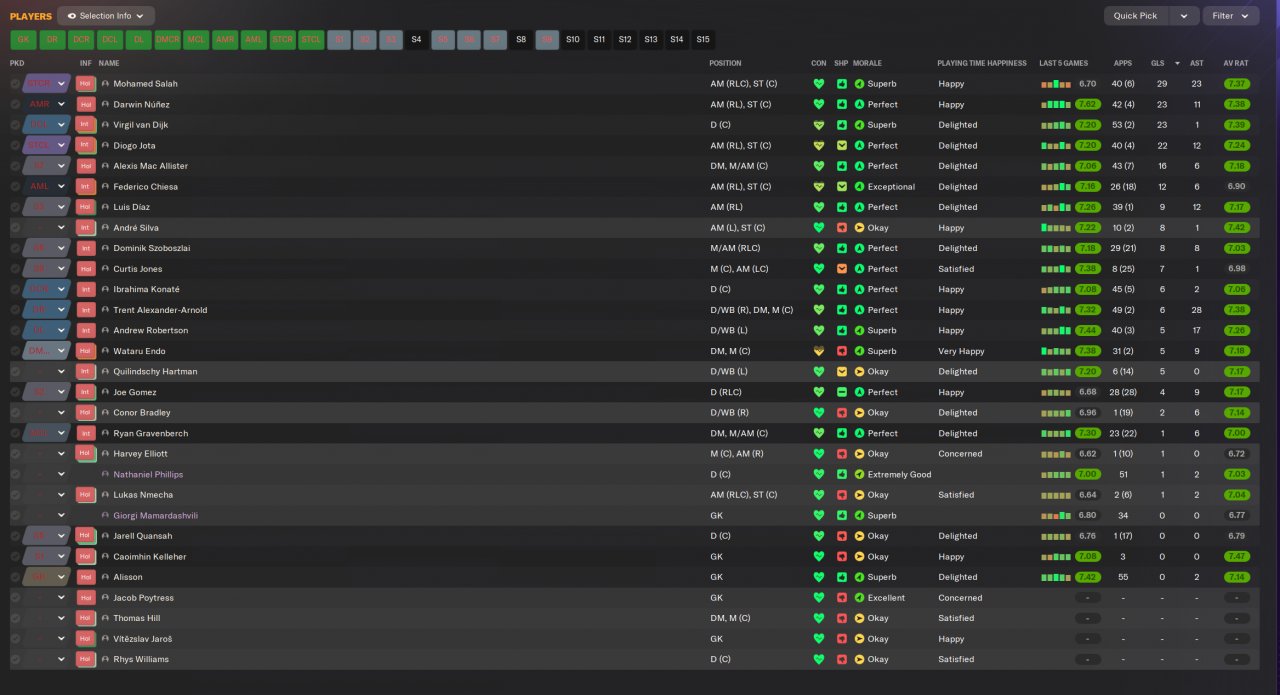Click the Hol info badge for Mohamed Salah
The image size is (1280, 695).
pyautogui.click(x=85, y=84)
